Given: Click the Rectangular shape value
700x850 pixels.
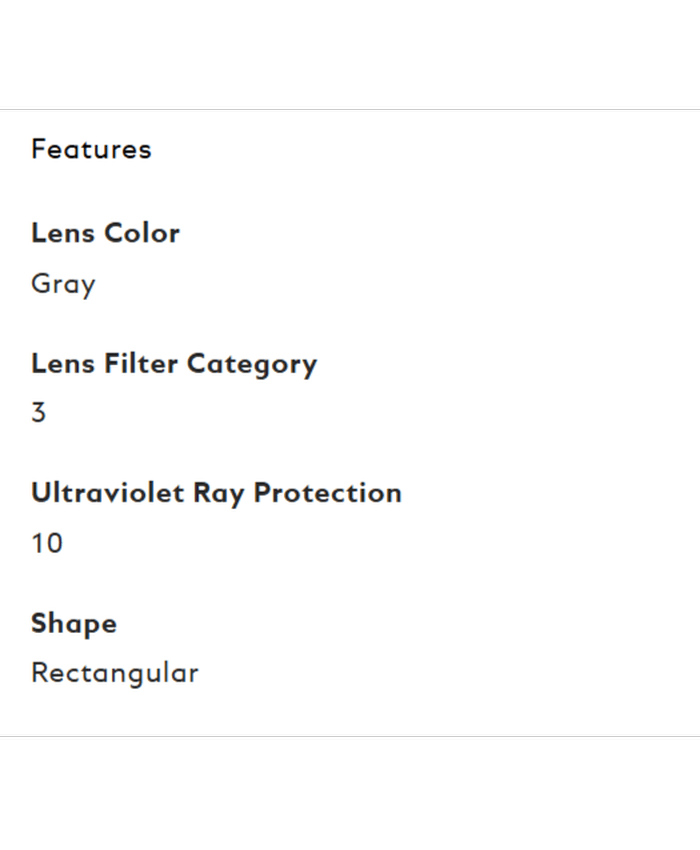Looking at the screenshot, I should point(114,672).
